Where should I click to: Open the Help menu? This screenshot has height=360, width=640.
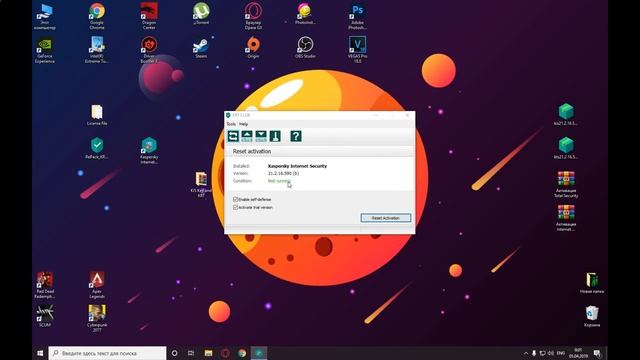pos(244,124)
